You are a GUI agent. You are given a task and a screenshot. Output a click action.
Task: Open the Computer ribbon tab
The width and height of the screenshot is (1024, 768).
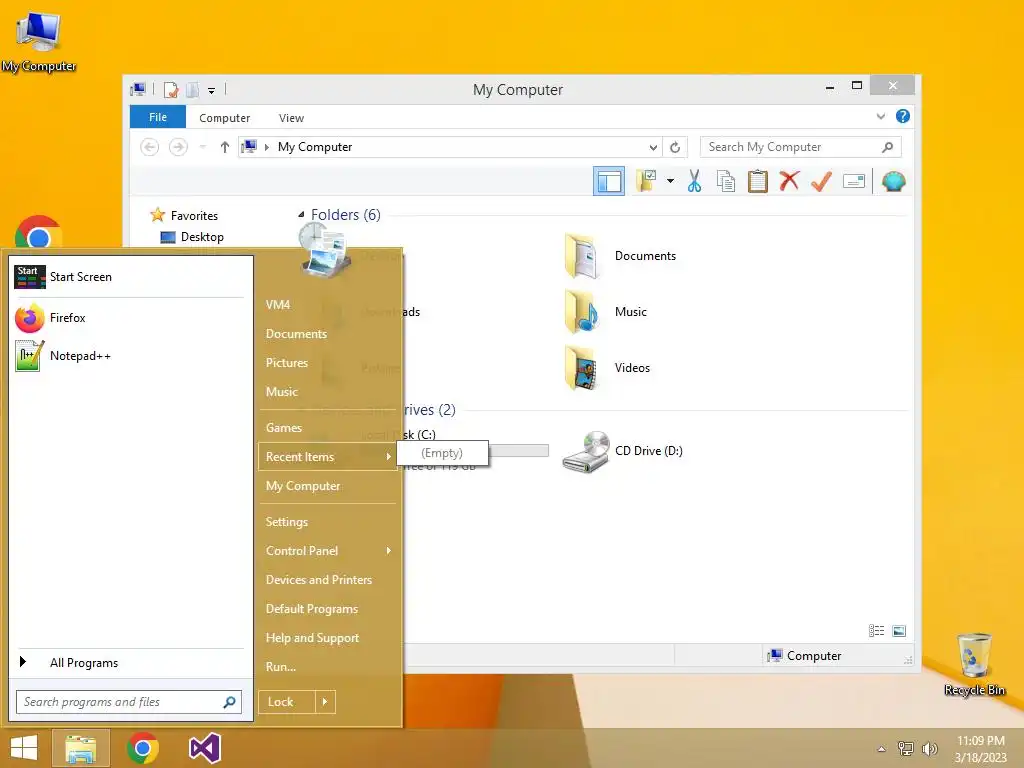(x=225, y=118)
